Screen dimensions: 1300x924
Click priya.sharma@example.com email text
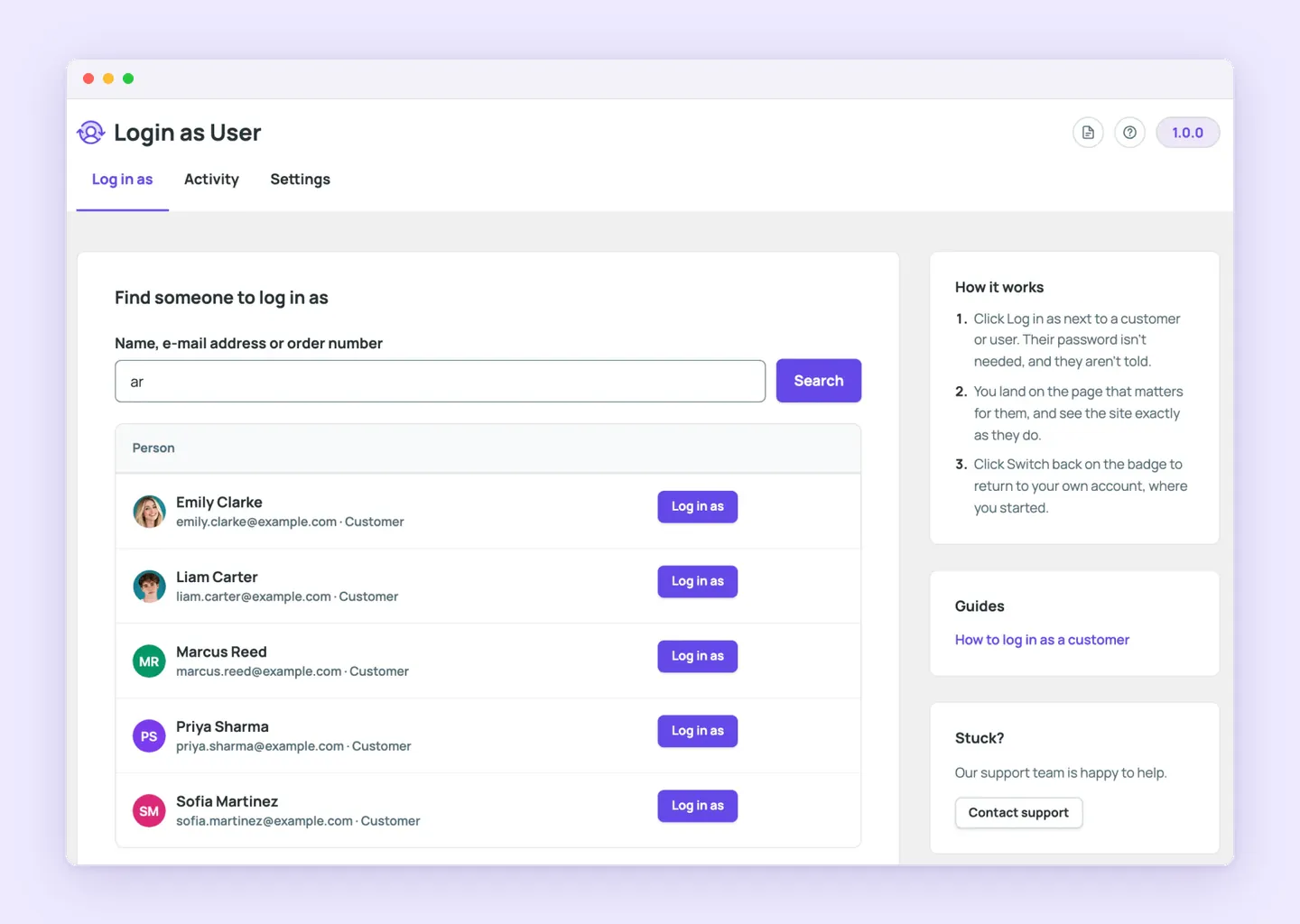(260, 746)
